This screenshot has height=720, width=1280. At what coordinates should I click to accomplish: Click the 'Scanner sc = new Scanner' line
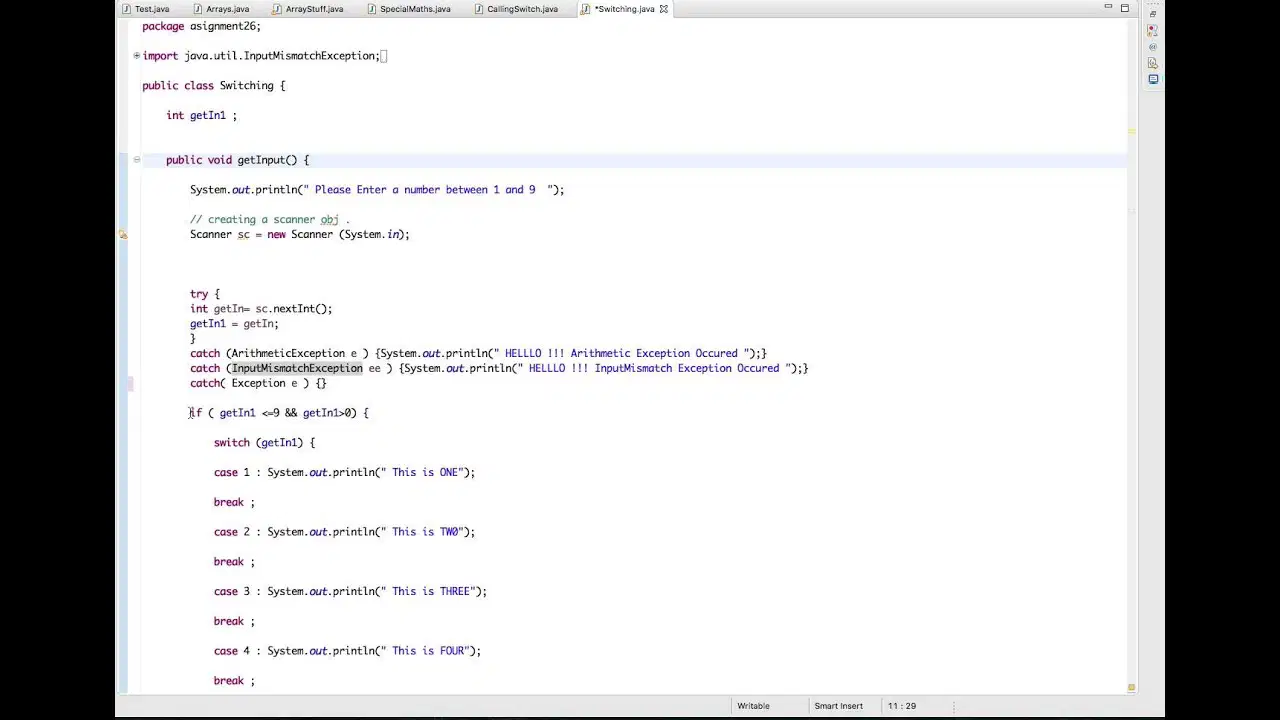(x=299, y=235)
